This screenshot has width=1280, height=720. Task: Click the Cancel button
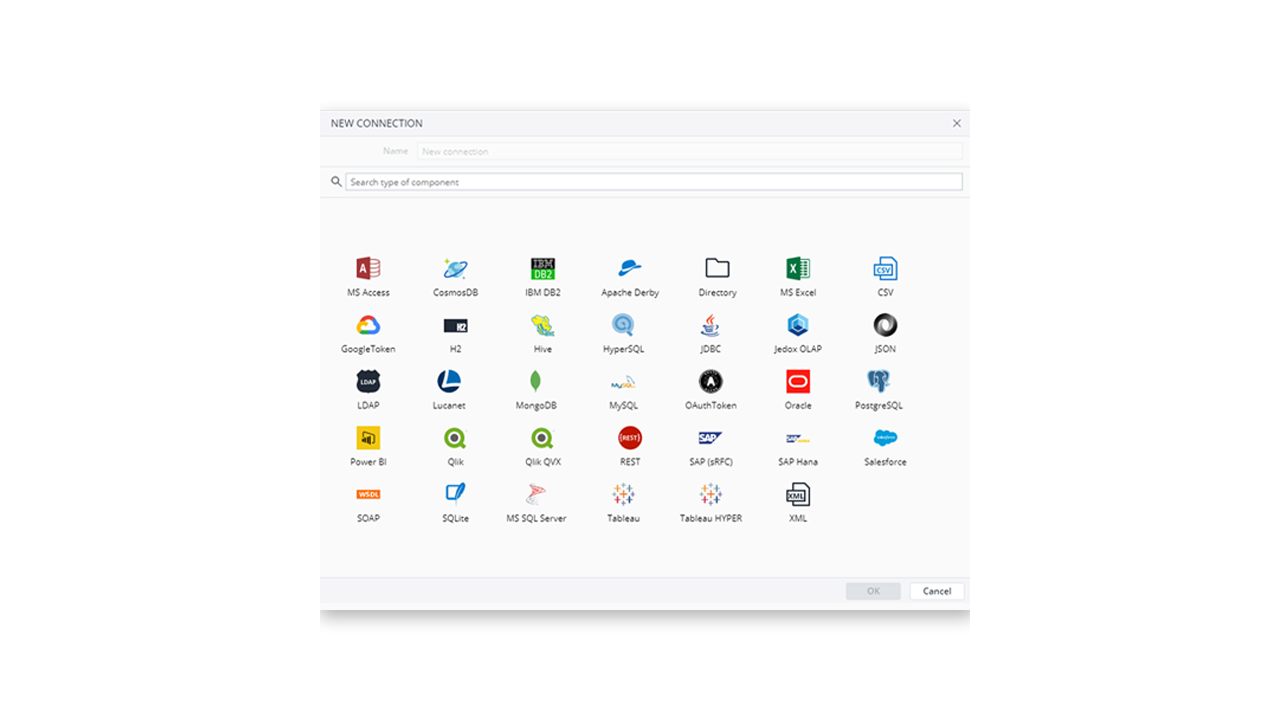tap(937, 591)
